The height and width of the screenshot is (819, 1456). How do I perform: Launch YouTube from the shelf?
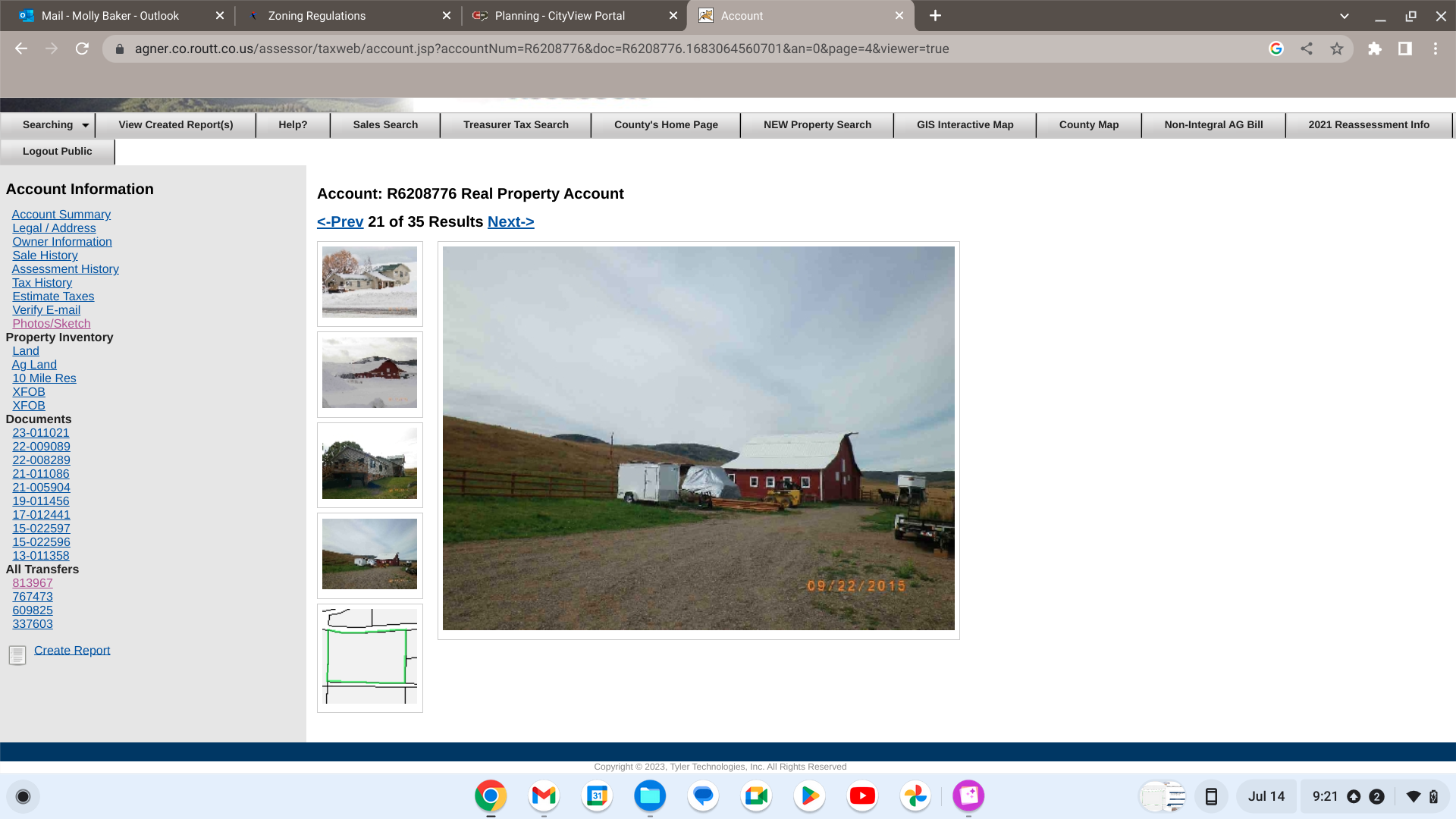[862, 795]
